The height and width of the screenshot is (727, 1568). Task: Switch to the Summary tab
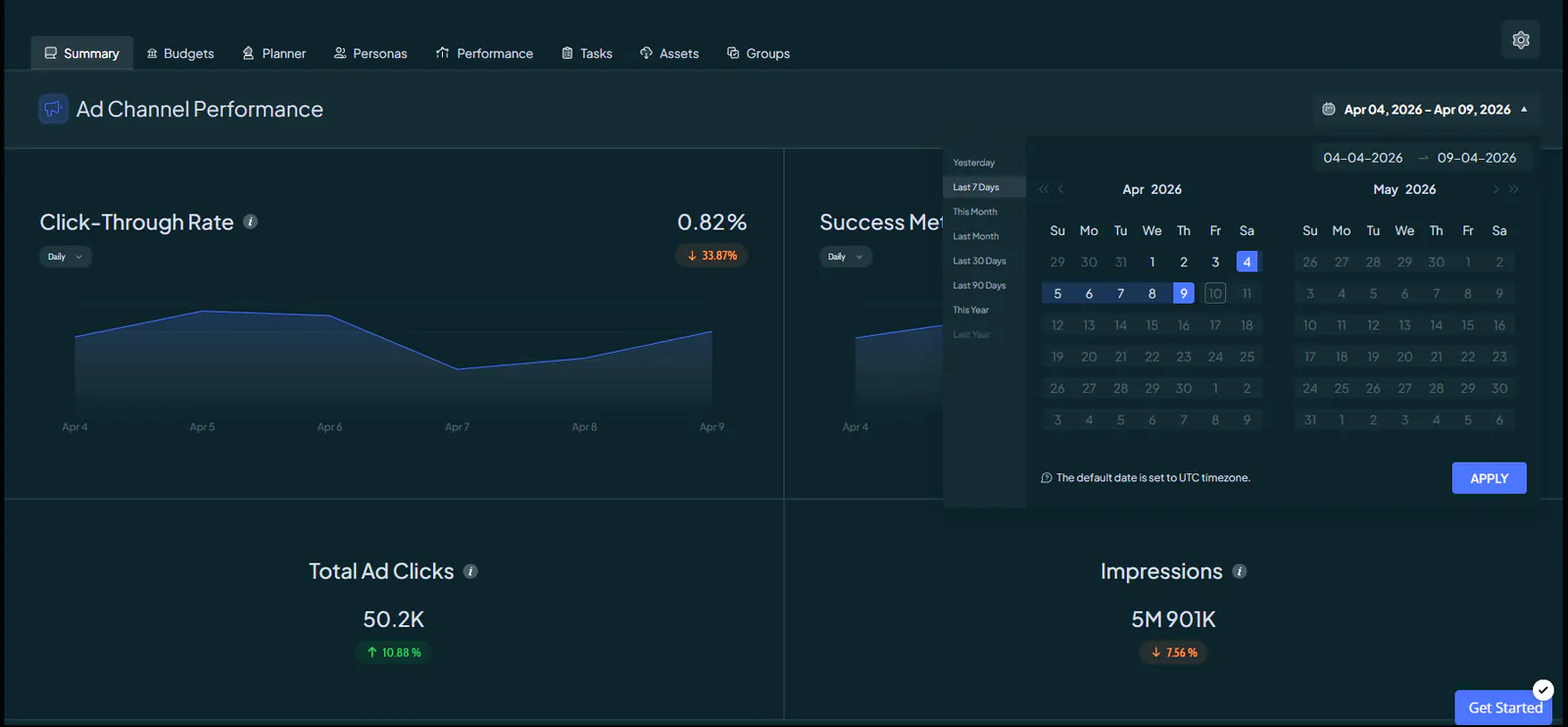(x=81, y=53)
